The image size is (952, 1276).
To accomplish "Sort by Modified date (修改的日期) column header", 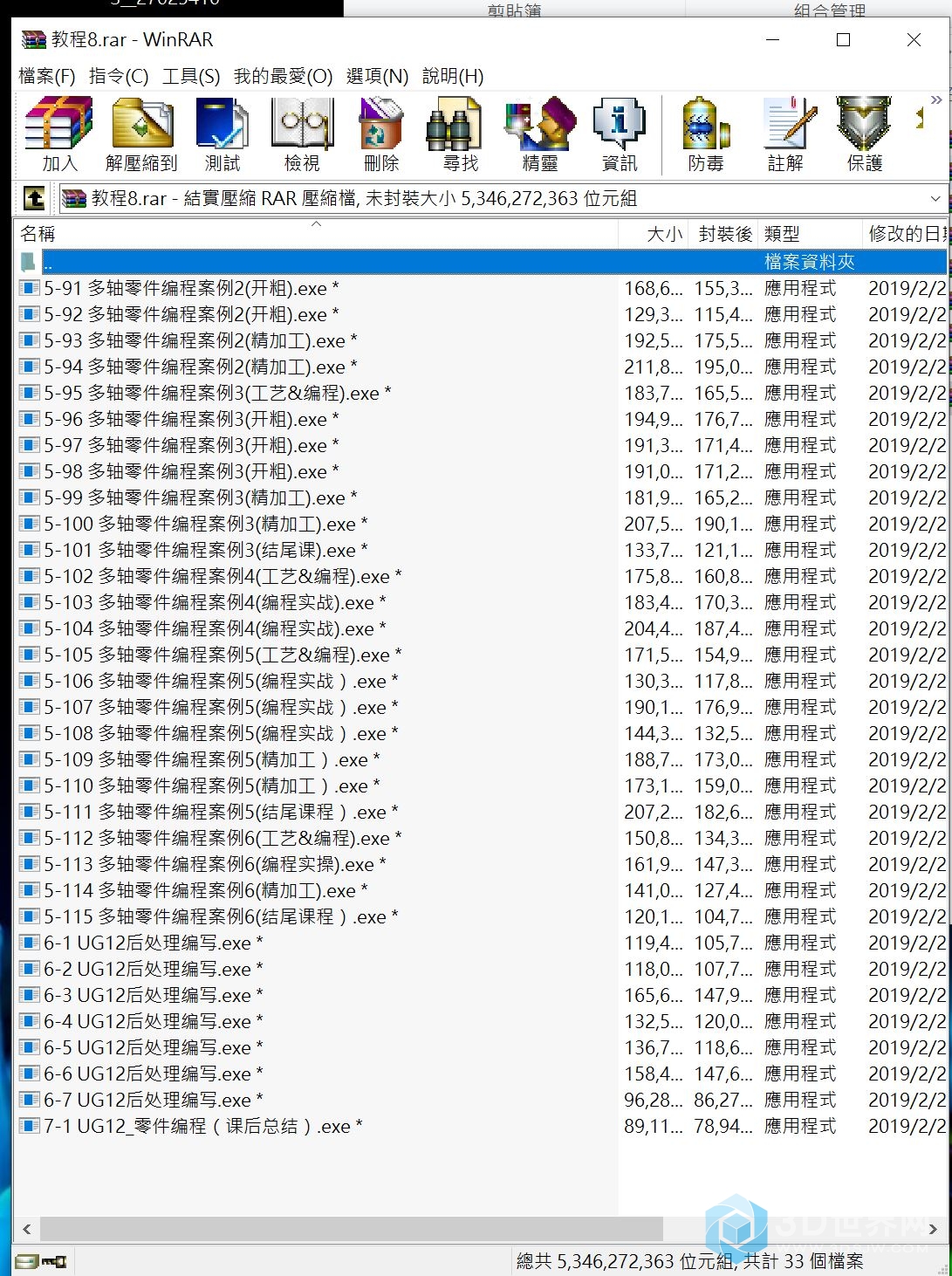I will click(906, 234).
